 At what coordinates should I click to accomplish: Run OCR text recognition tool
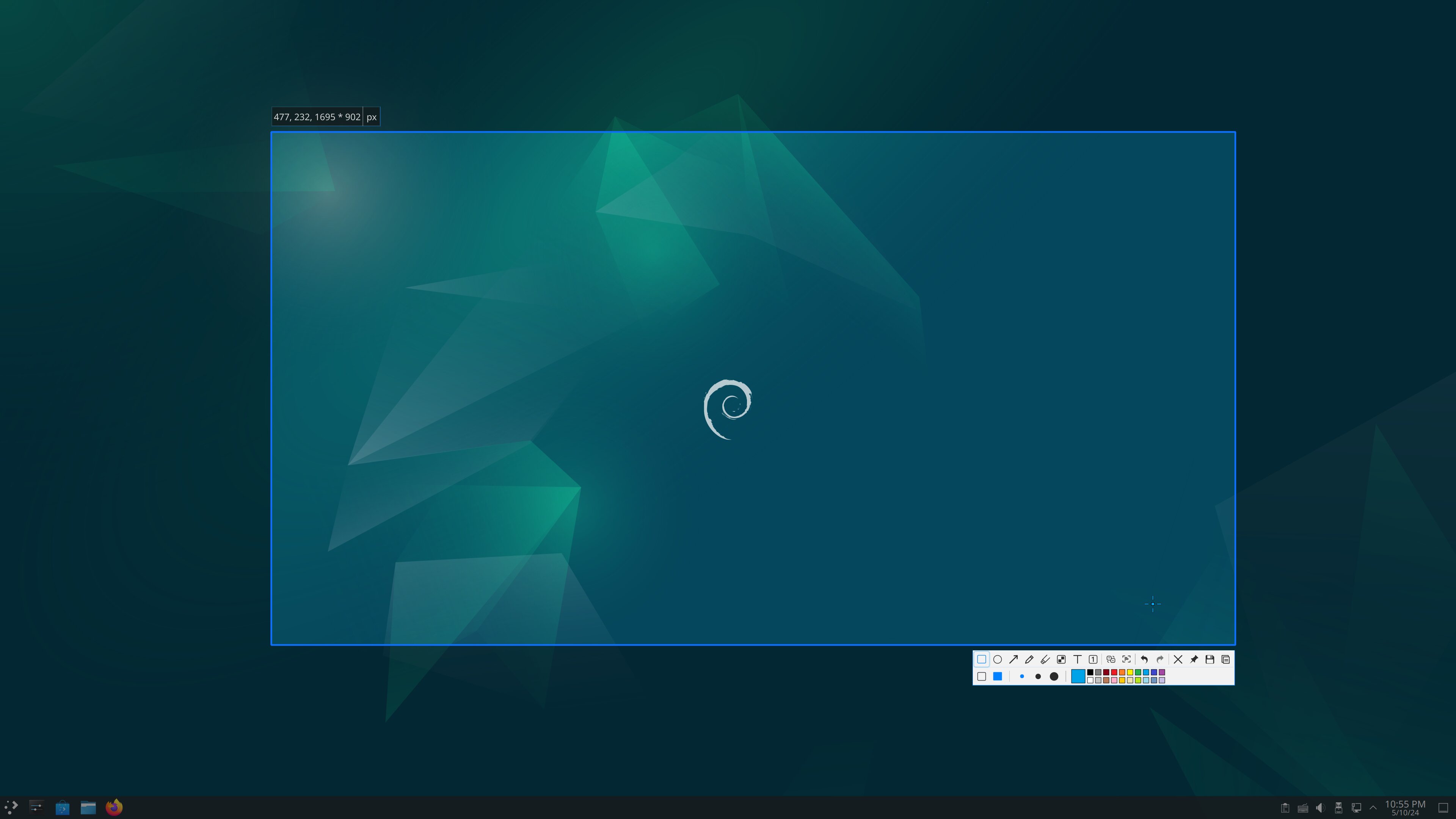pos(1127,659)
